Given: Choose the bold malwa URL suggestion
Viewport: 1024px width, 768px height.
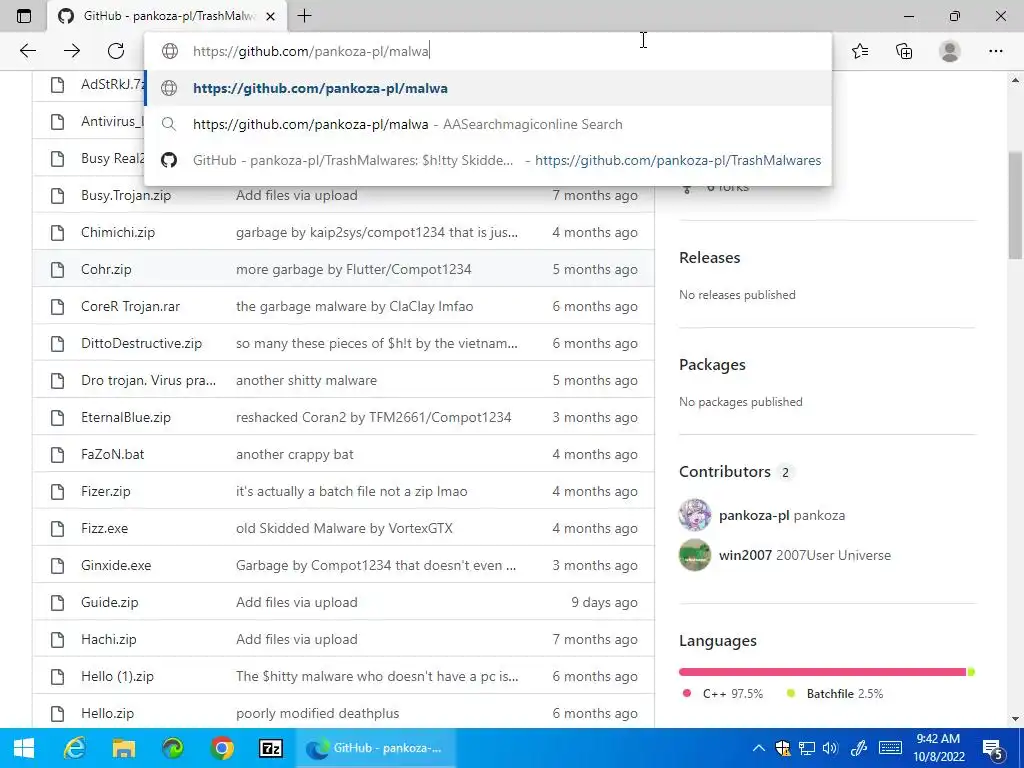Looking at the screenshot, I should click(488, 88).
